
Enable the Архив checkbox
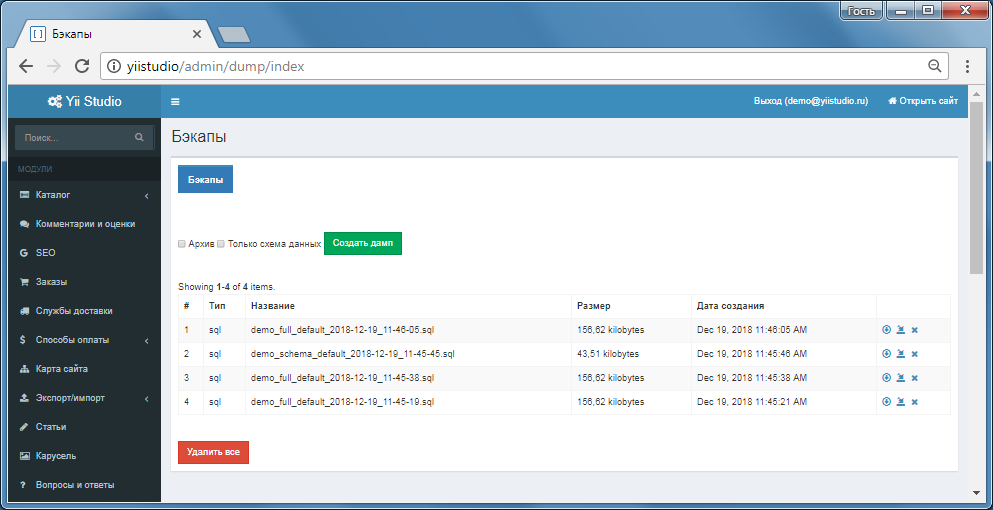tap(182, 243)
